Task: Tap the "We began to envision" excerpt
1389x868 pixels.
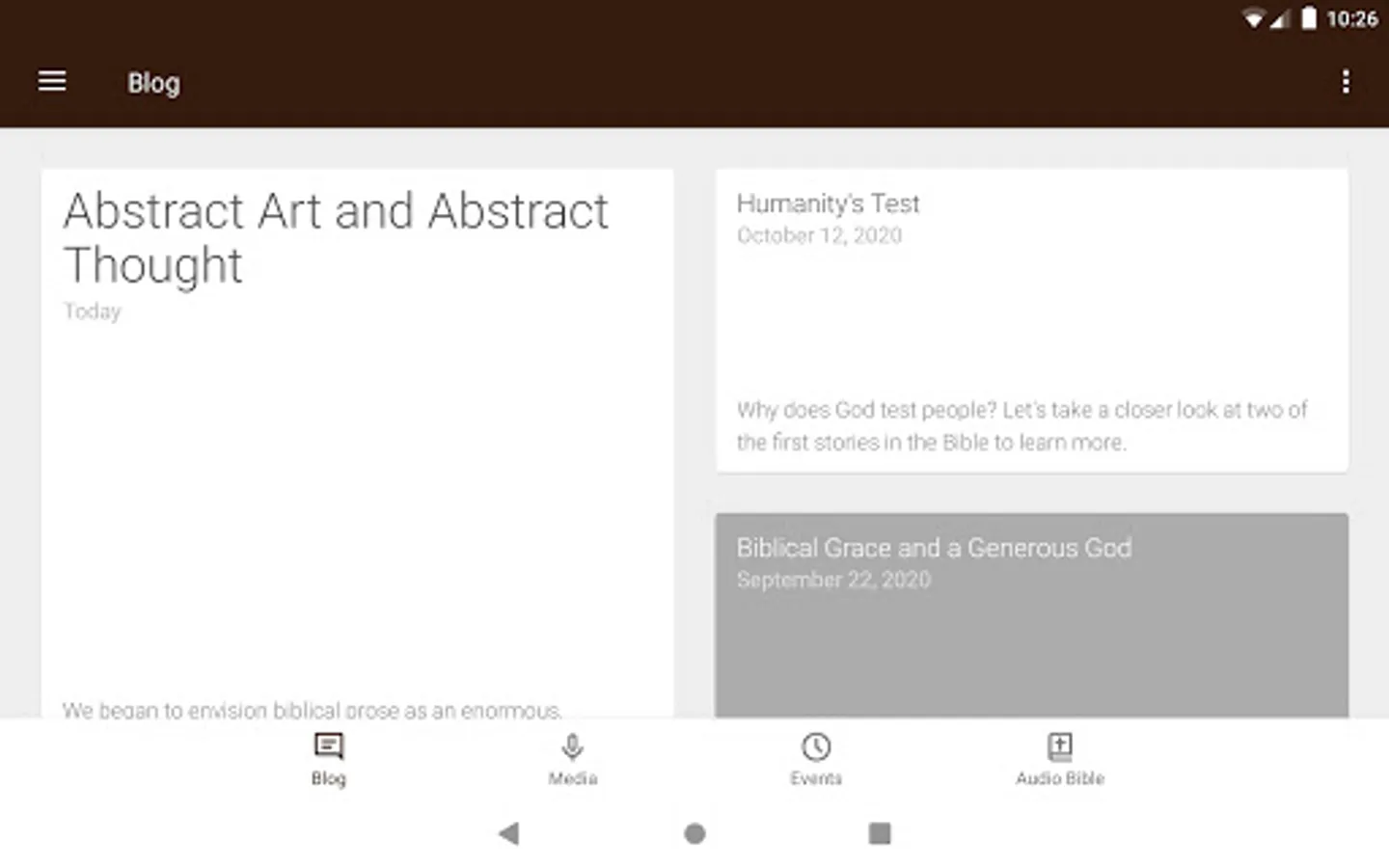Action: pyautogui.click(x=312, y=710)
